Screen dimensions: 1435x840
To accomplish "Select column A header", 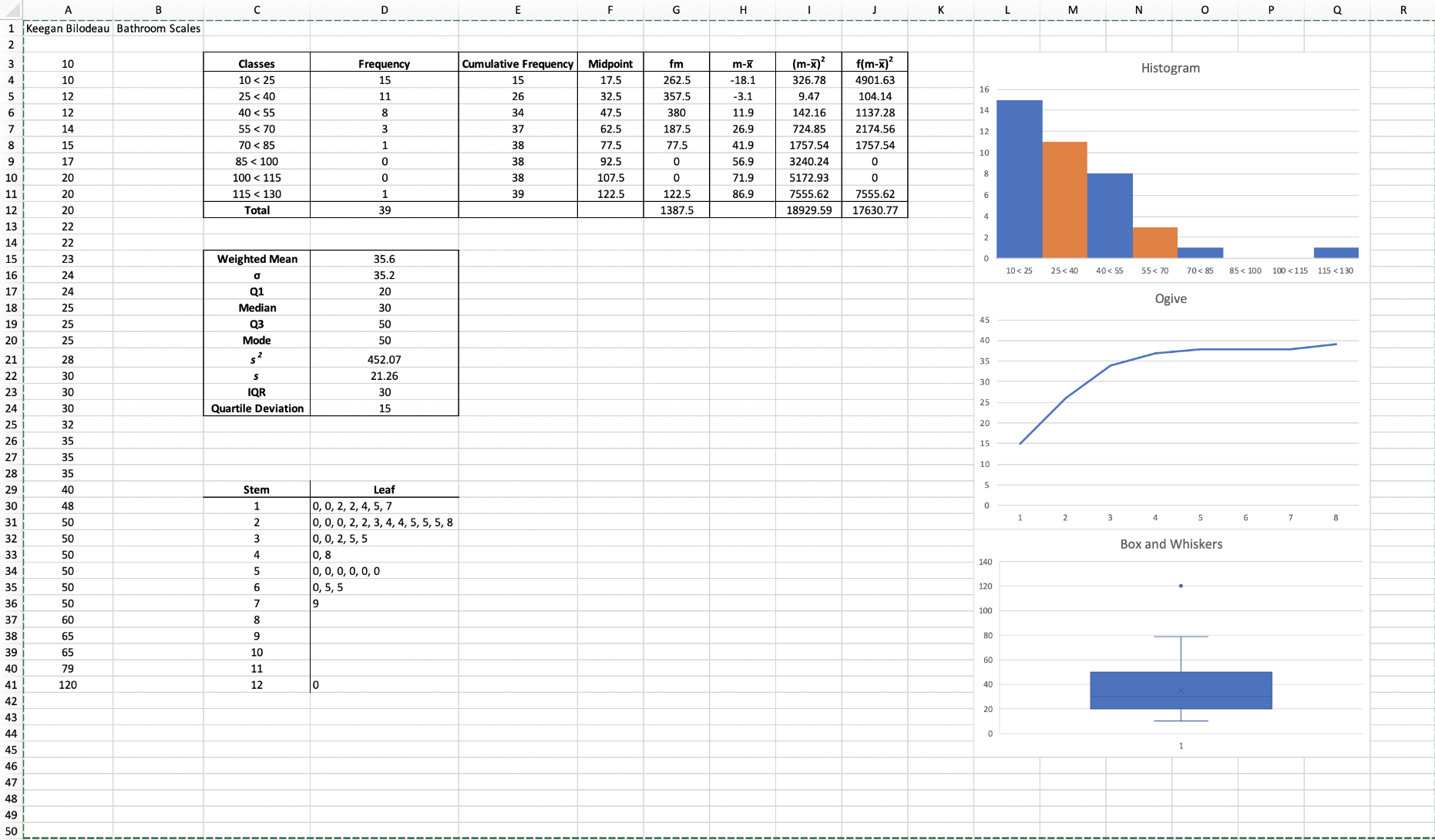I will pyautogui.click(x=68, y=10).
